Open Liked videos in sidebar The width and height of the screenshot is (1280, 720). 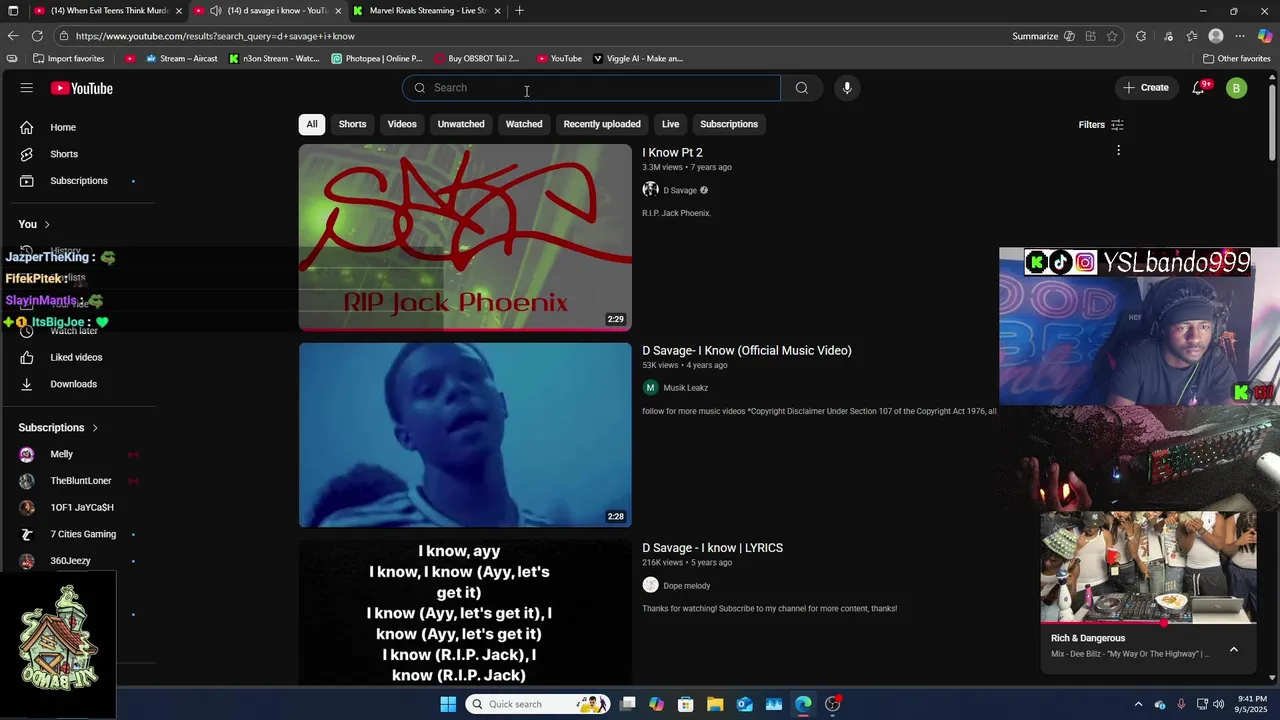77,357
